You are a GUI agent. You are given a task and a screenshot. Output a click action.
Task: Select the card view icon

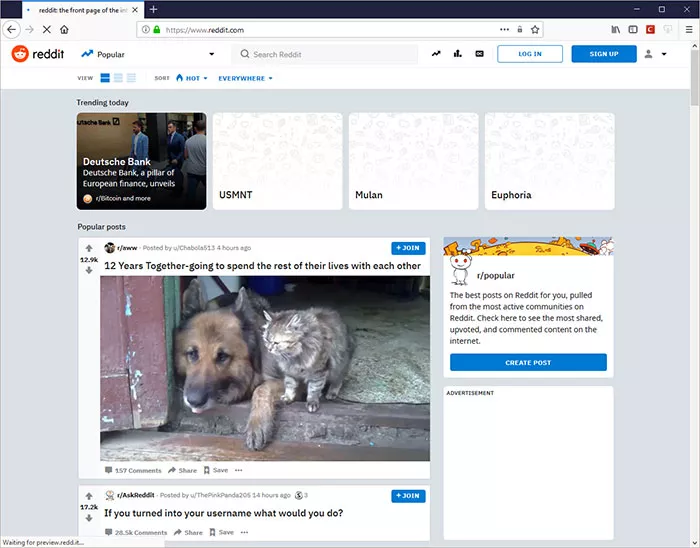click(105, 78)
